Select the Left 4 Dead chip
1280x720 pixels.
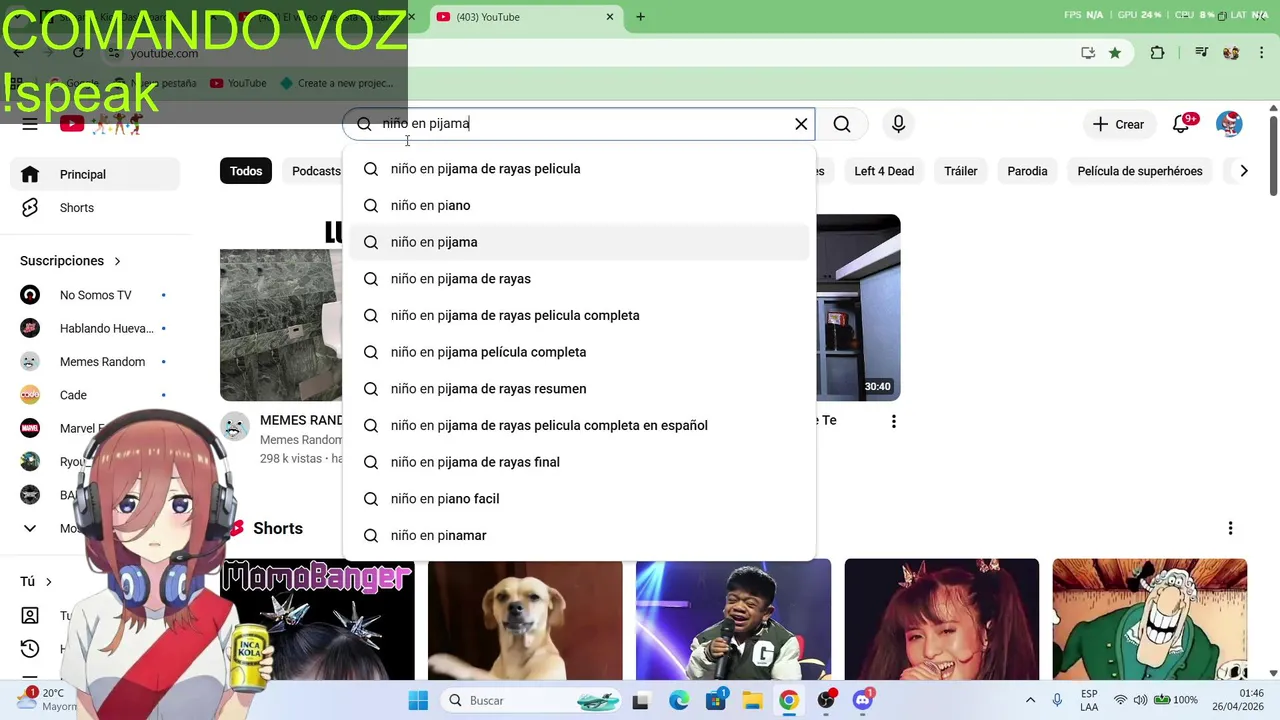pyautogui.click(x=884, y=171)
